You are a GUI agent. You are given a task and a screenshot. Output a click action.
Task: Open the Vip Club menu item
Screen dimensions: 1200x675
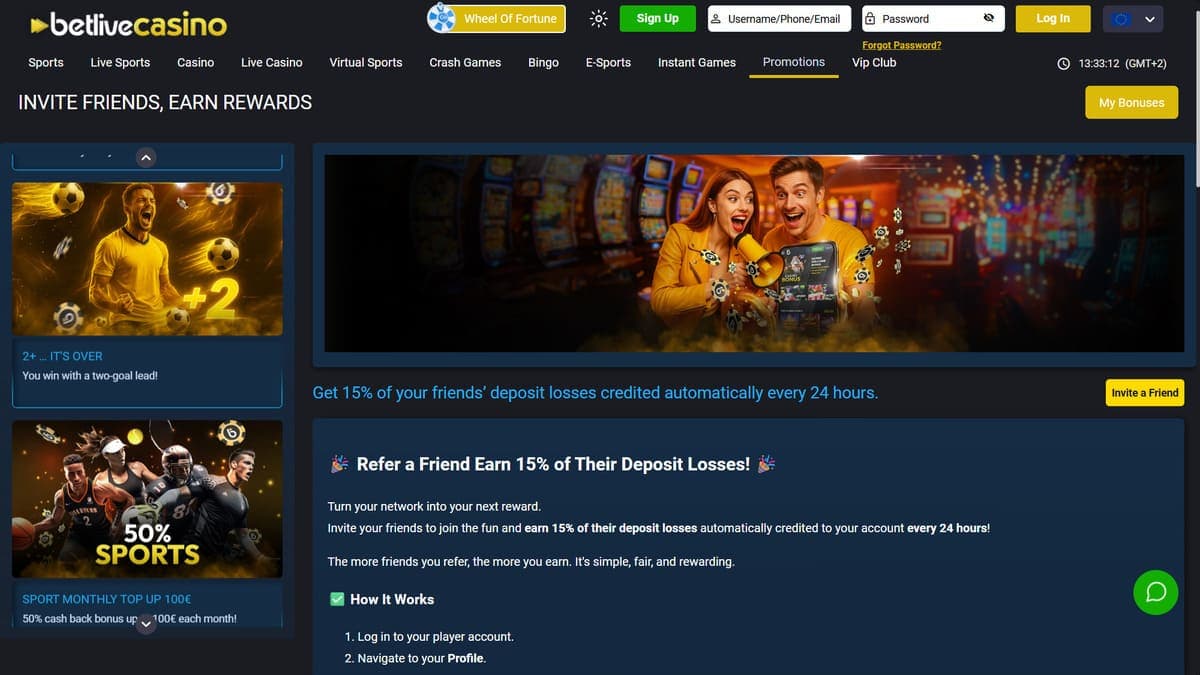click(x=874, y=62)
